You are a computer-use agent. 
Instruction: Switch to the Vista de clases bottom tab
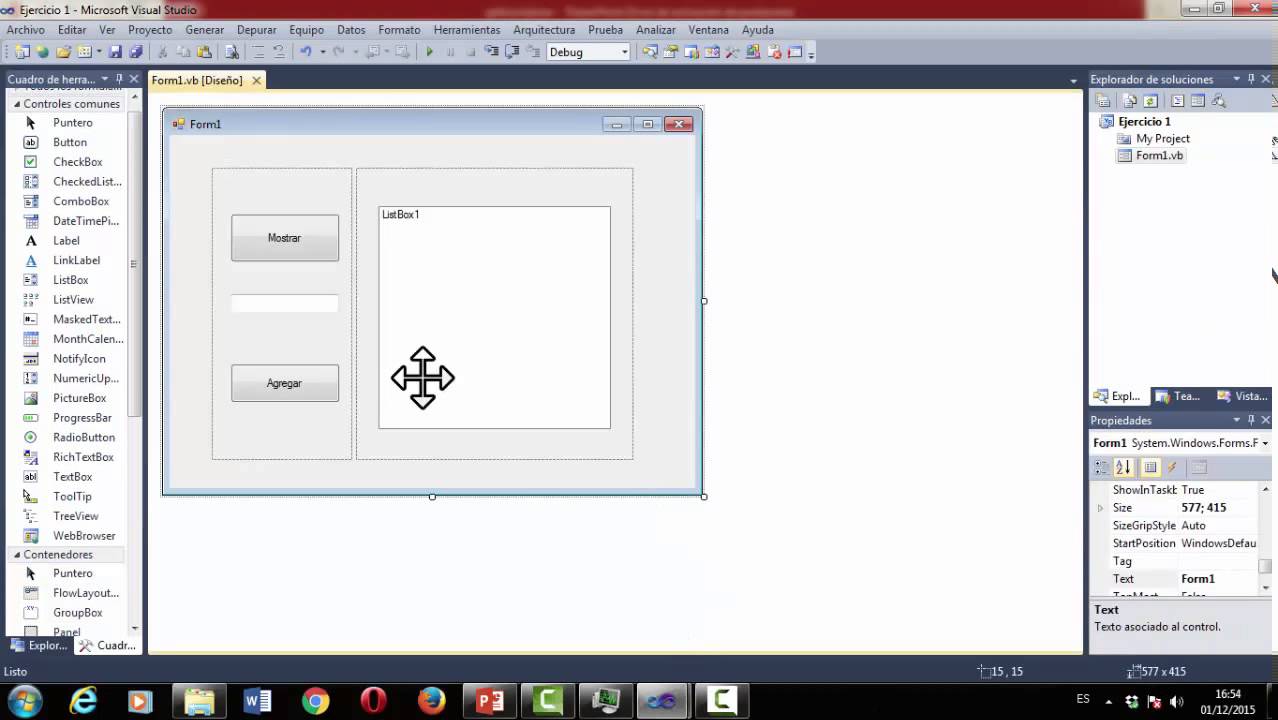click(1243, 396)
